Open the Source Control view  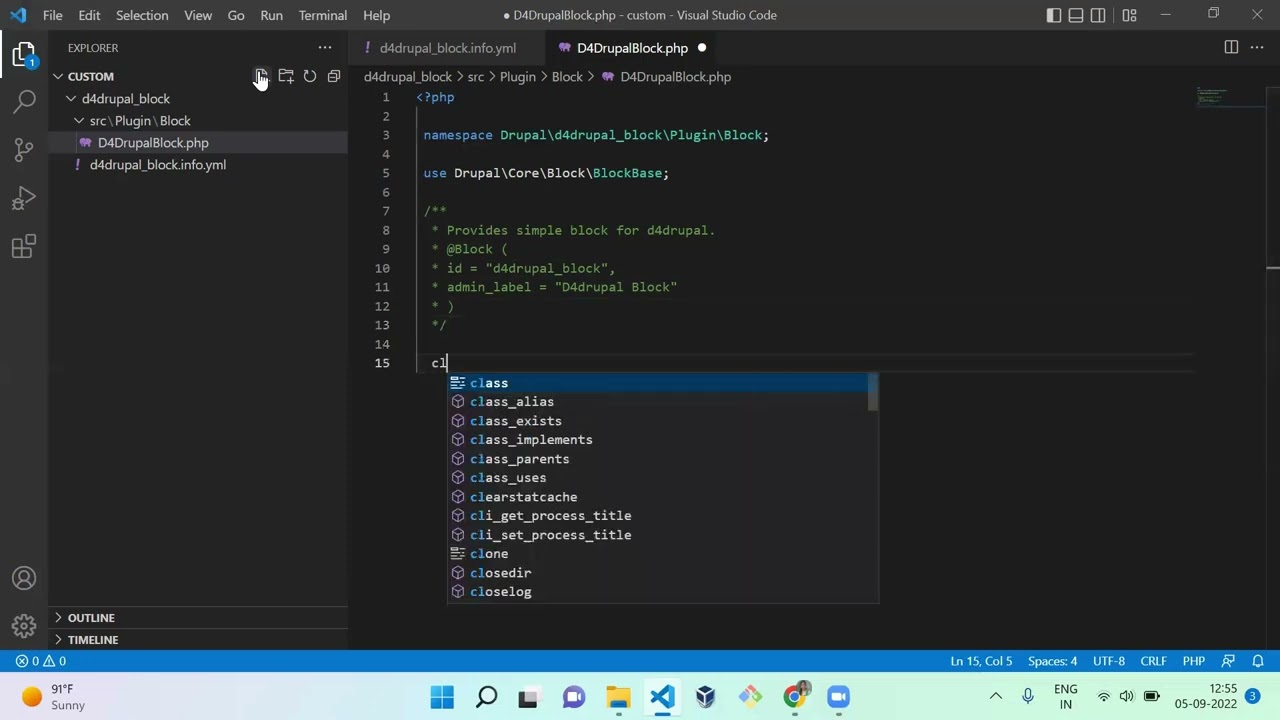[24, 150]
